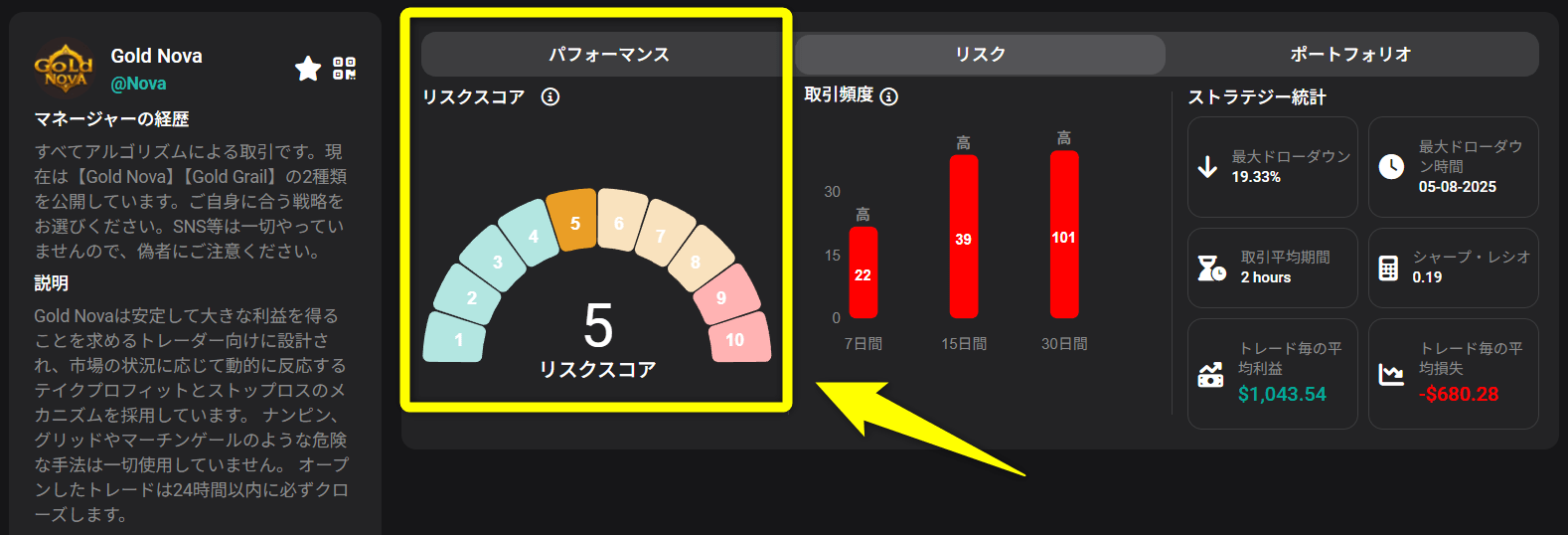This screenshot has width=1568, height=535.
Task: Click the drawdown time clock icon
Action: coord(1391,167)
